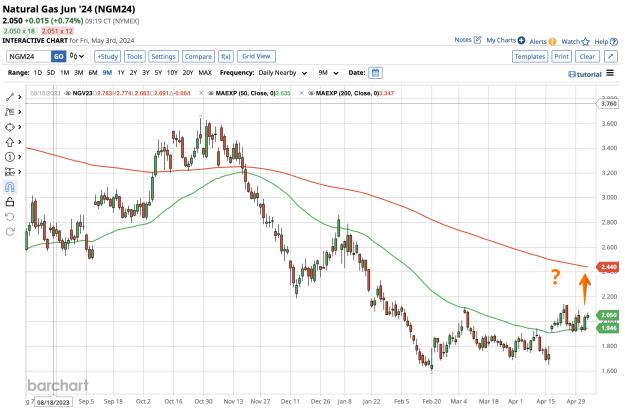Toggle visibility eye for MAEXP 200 study
Screen dimensions: 625x414
311,93
